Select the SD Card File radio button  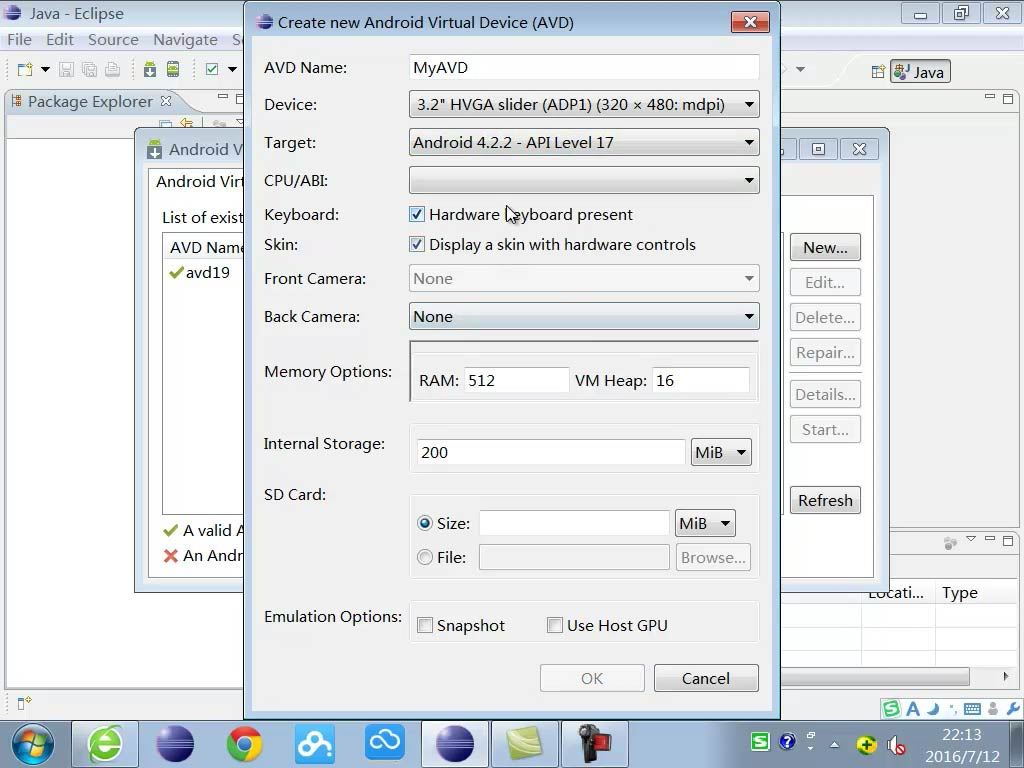pos(424,557)
